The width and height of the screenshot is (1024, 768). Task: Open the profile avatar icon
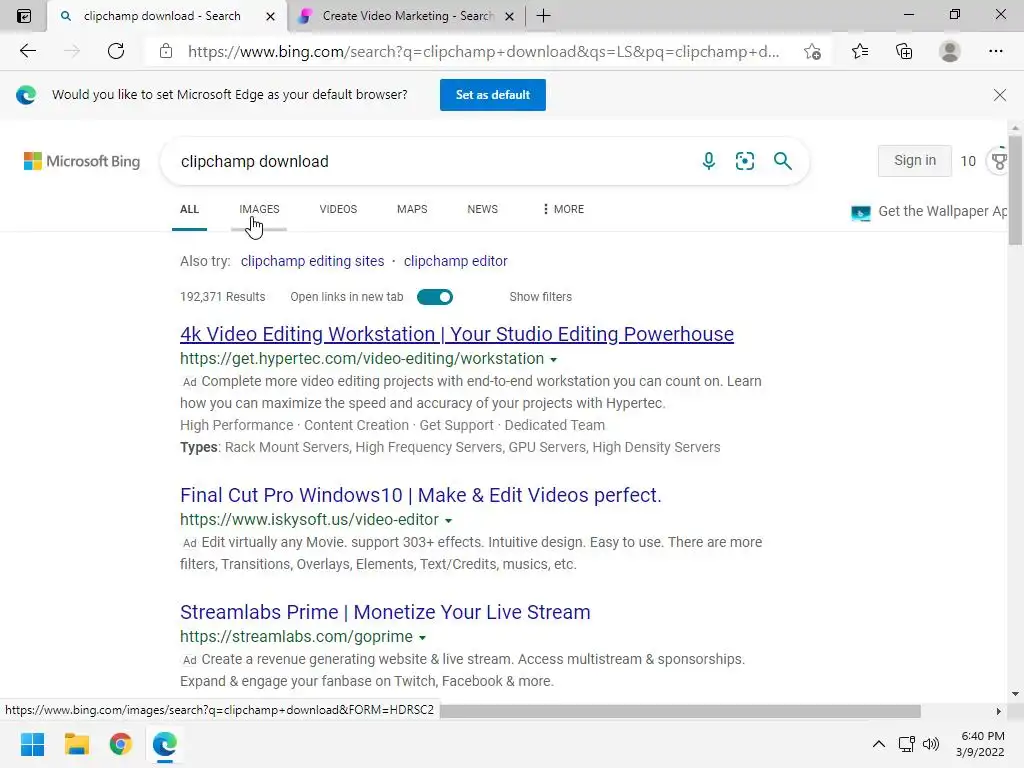(950, 51)
